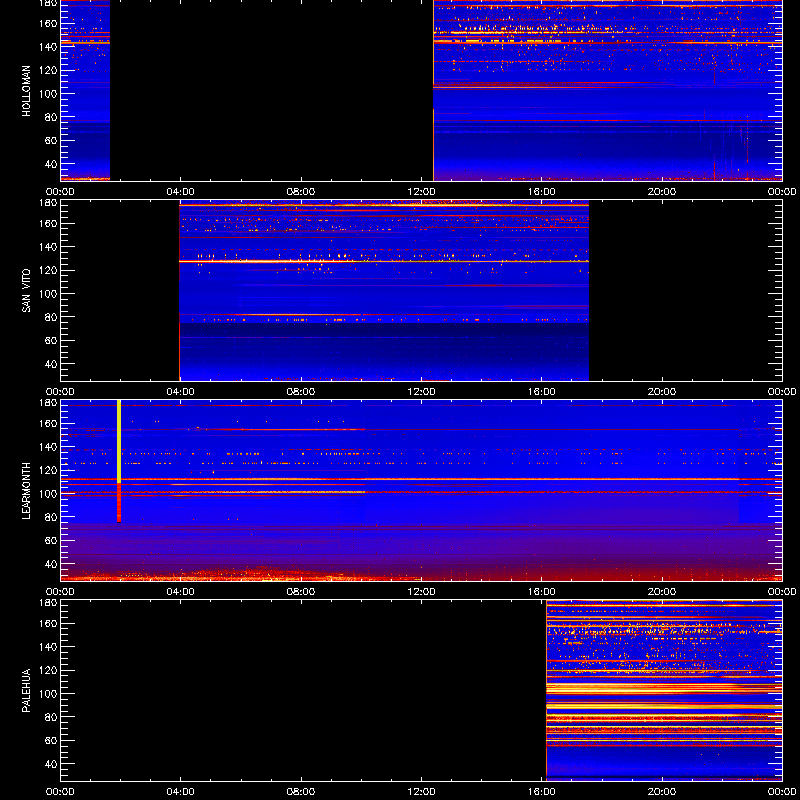Viewport: 800px width, 800px height.
Task: Pick the 08:00 time label below San Vito plot
Action: click(x=301, y=392)
